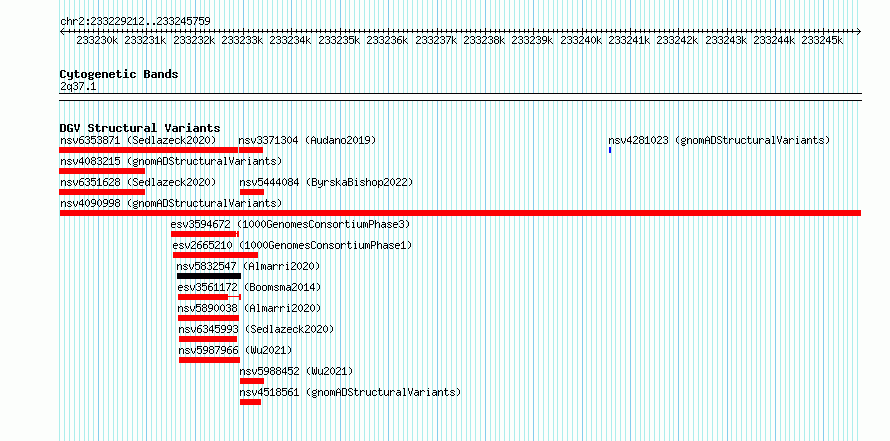Click the 233243k ruler tick label
Viewport: 890px width, 441px height.
click(x=727, y=41)
